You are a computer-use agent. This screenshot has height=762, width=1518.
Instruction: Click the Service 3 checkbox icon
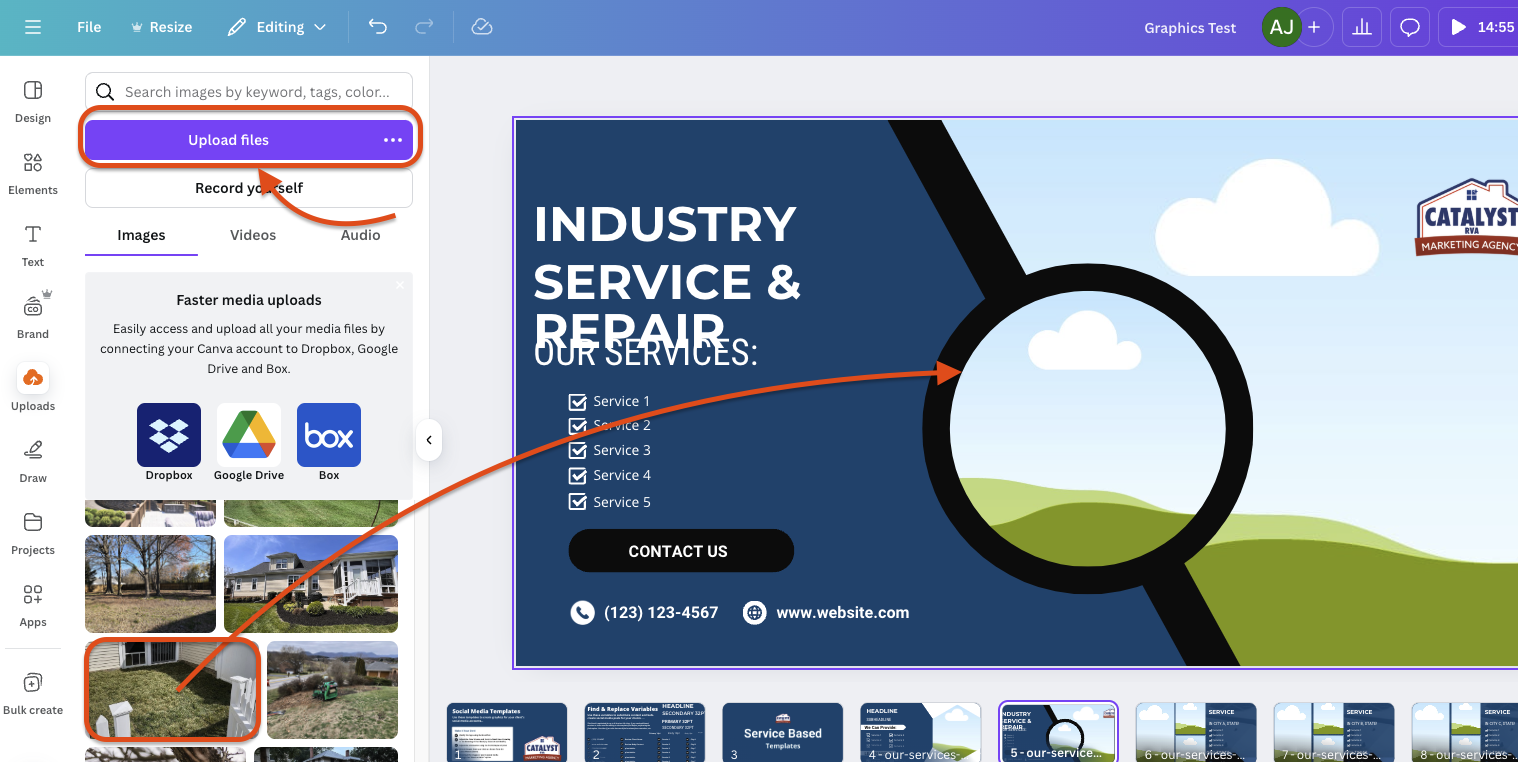pyautogui.click(x=577, y=451)
